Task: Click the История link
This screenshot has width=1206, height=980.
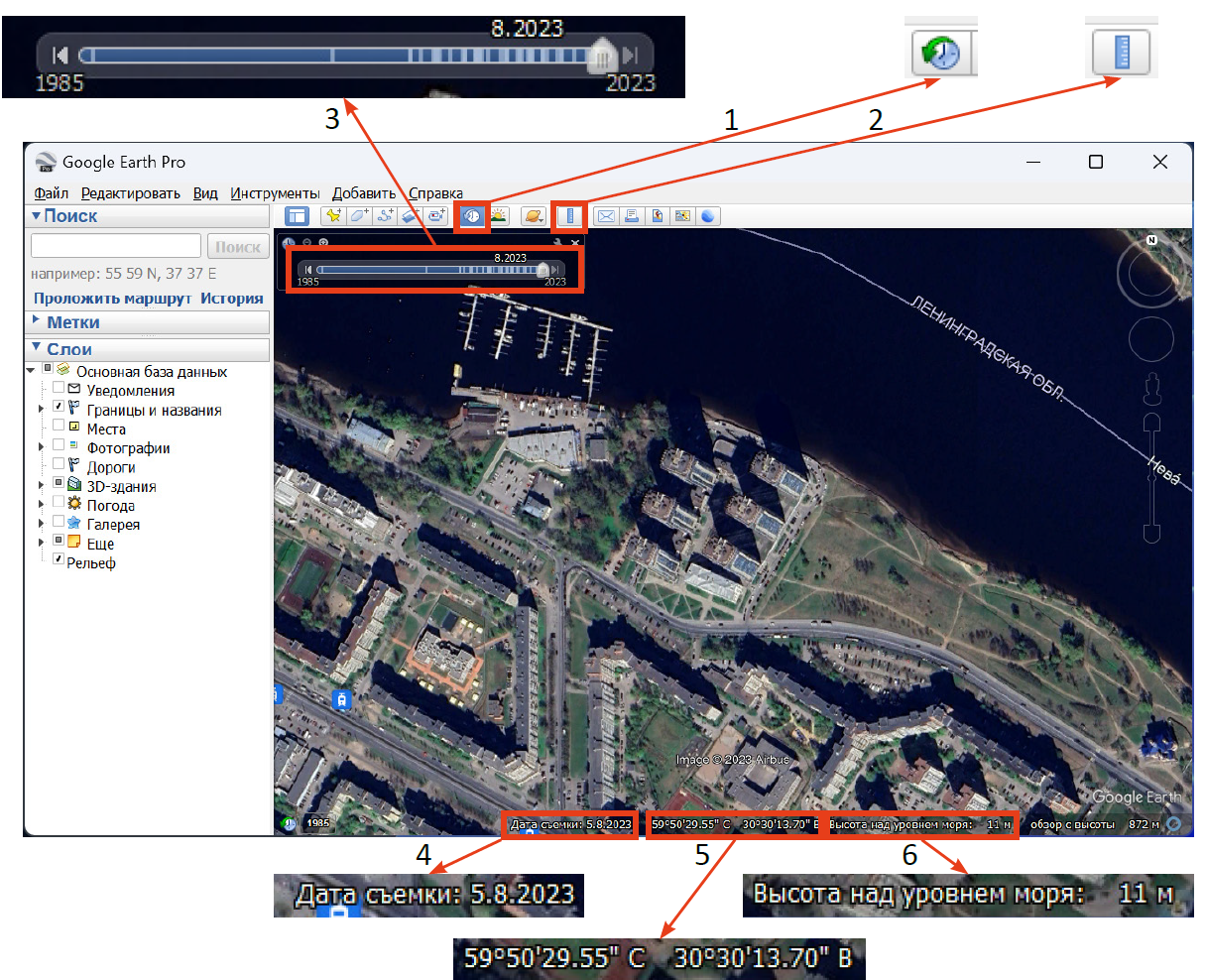Action: (232, 299)
